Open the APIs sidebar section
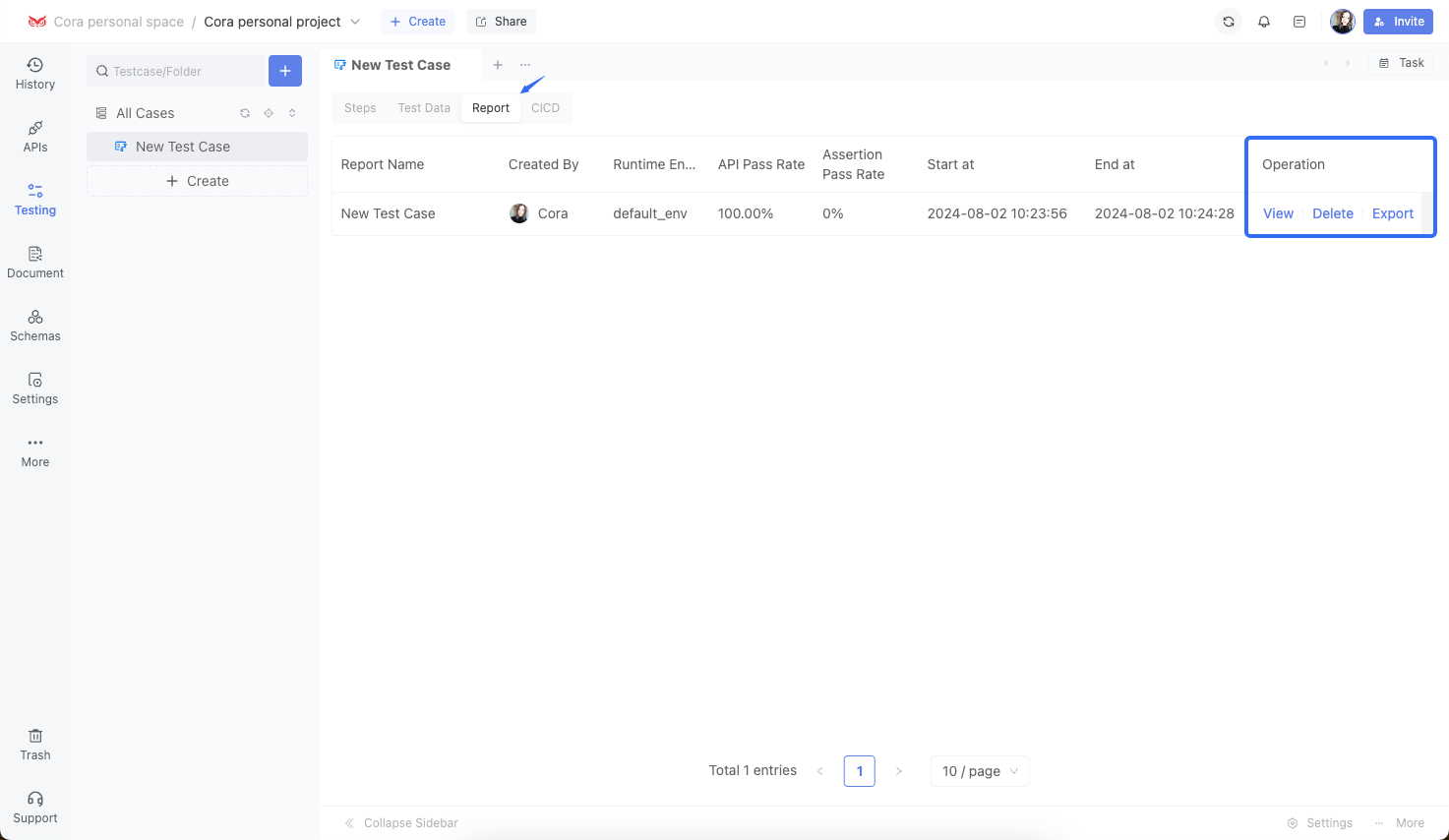The width and height of the screenshot is (1449, 840). point(35,137)
